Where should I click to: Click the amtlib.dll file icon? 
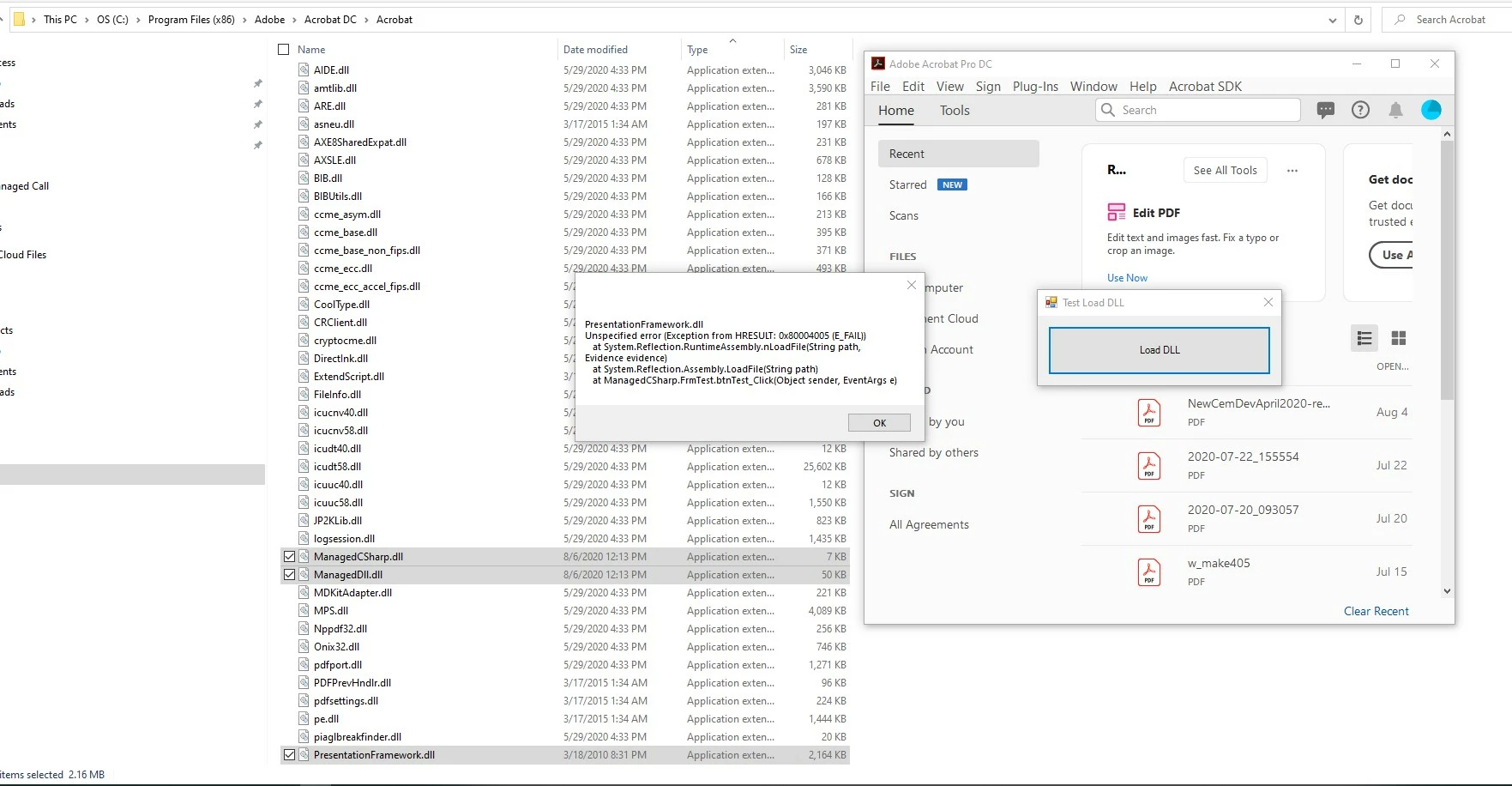click(304, 88)
